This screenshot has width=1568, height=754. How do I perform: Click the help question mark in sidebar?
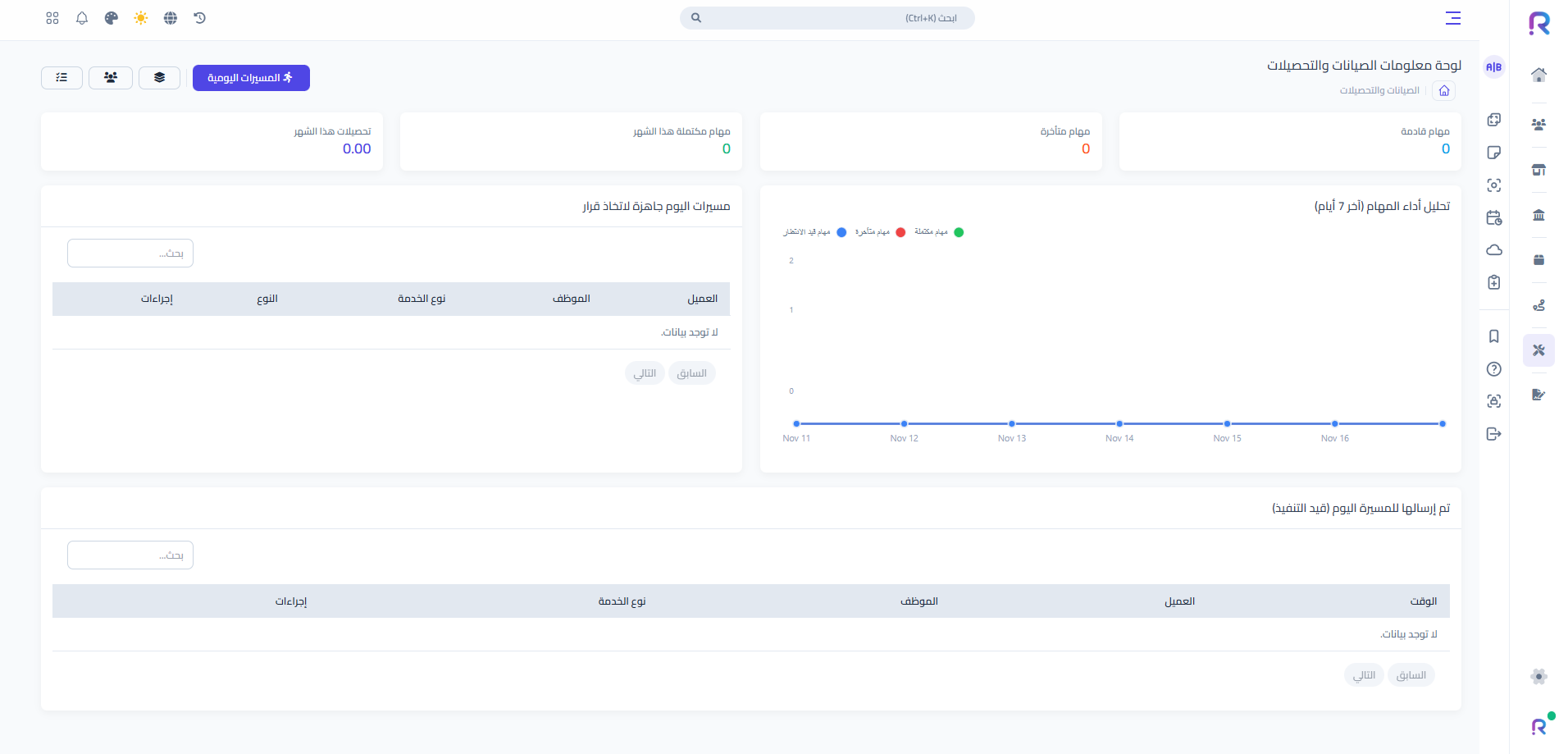tap(1494, 369)
